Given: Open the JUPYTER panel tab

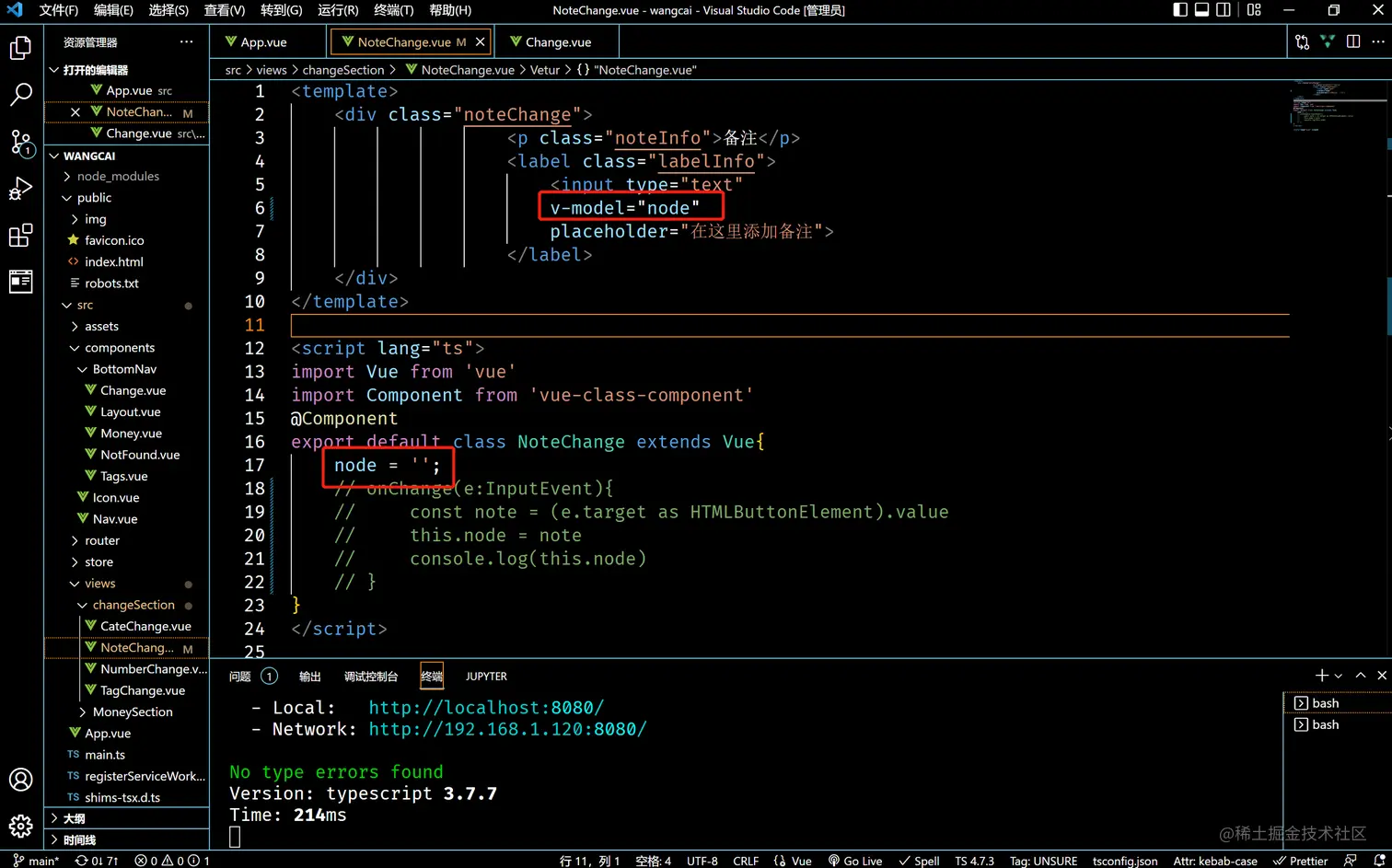Looking at the screenshot, I should tap(486, 677).
